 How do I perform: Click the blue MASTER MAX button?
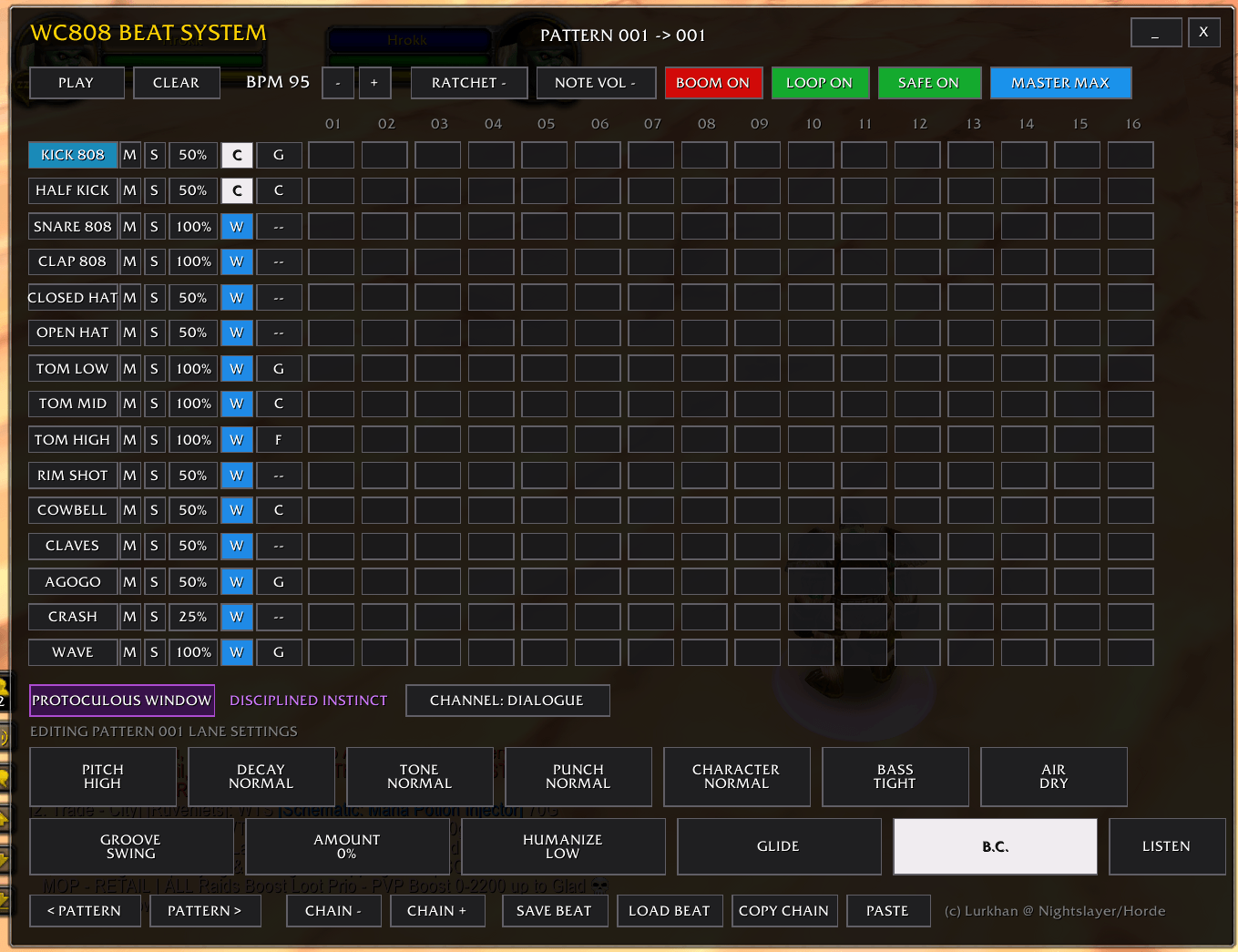click(x=1060, y=83)
